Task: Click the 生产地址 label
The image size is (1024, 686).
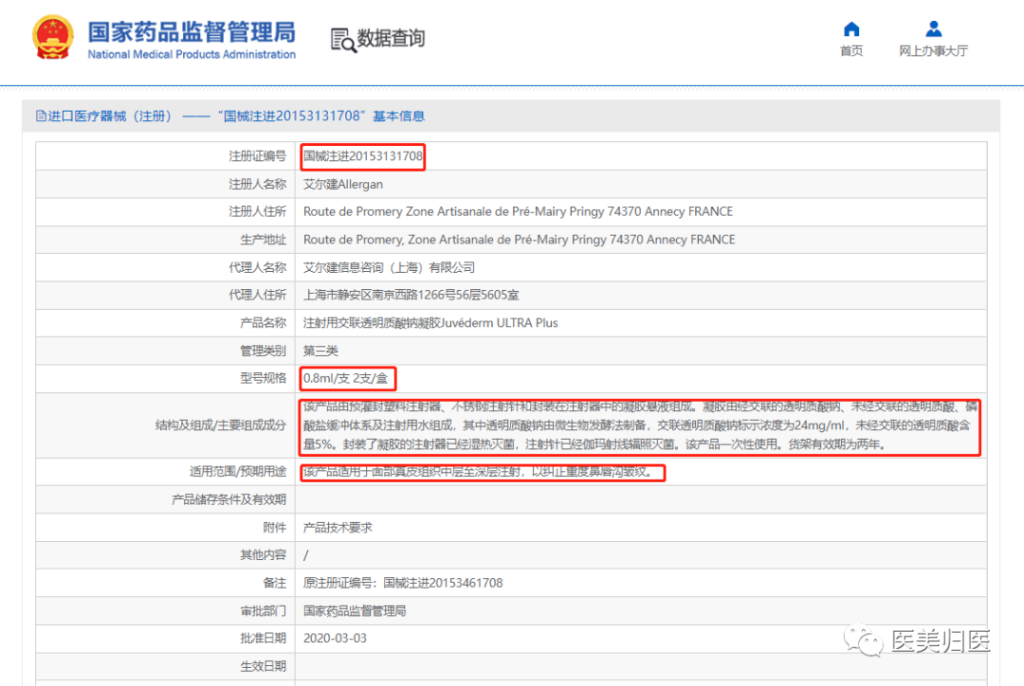Action: click(x=263, y=240)
